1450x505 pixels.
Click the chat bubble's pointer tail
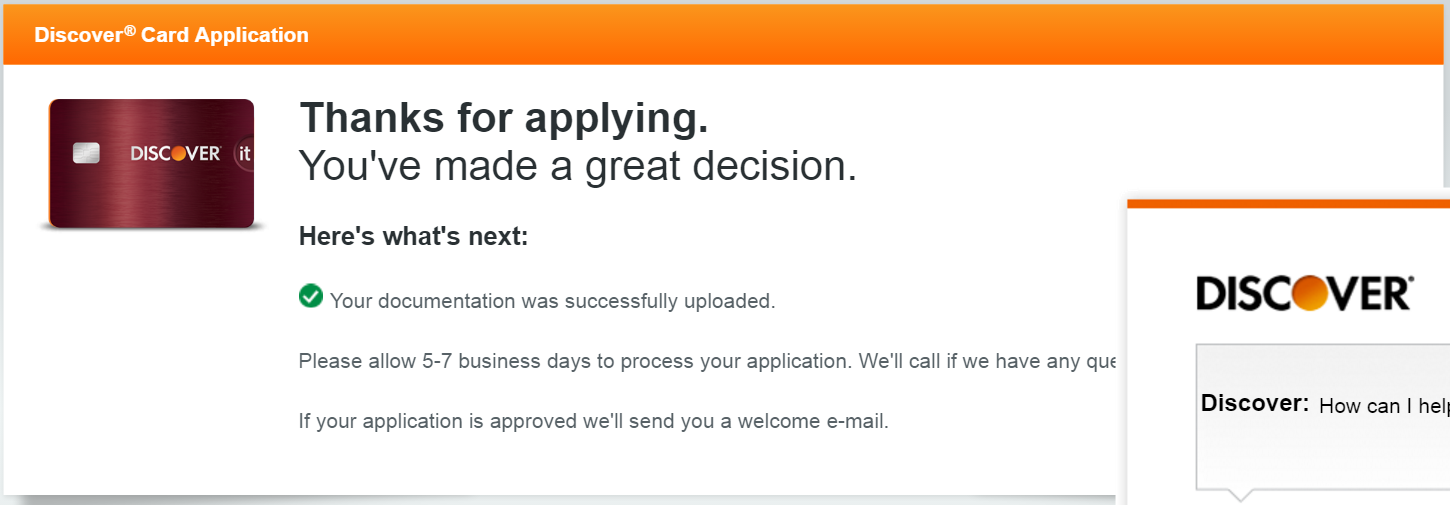[x=1239, y=493]
